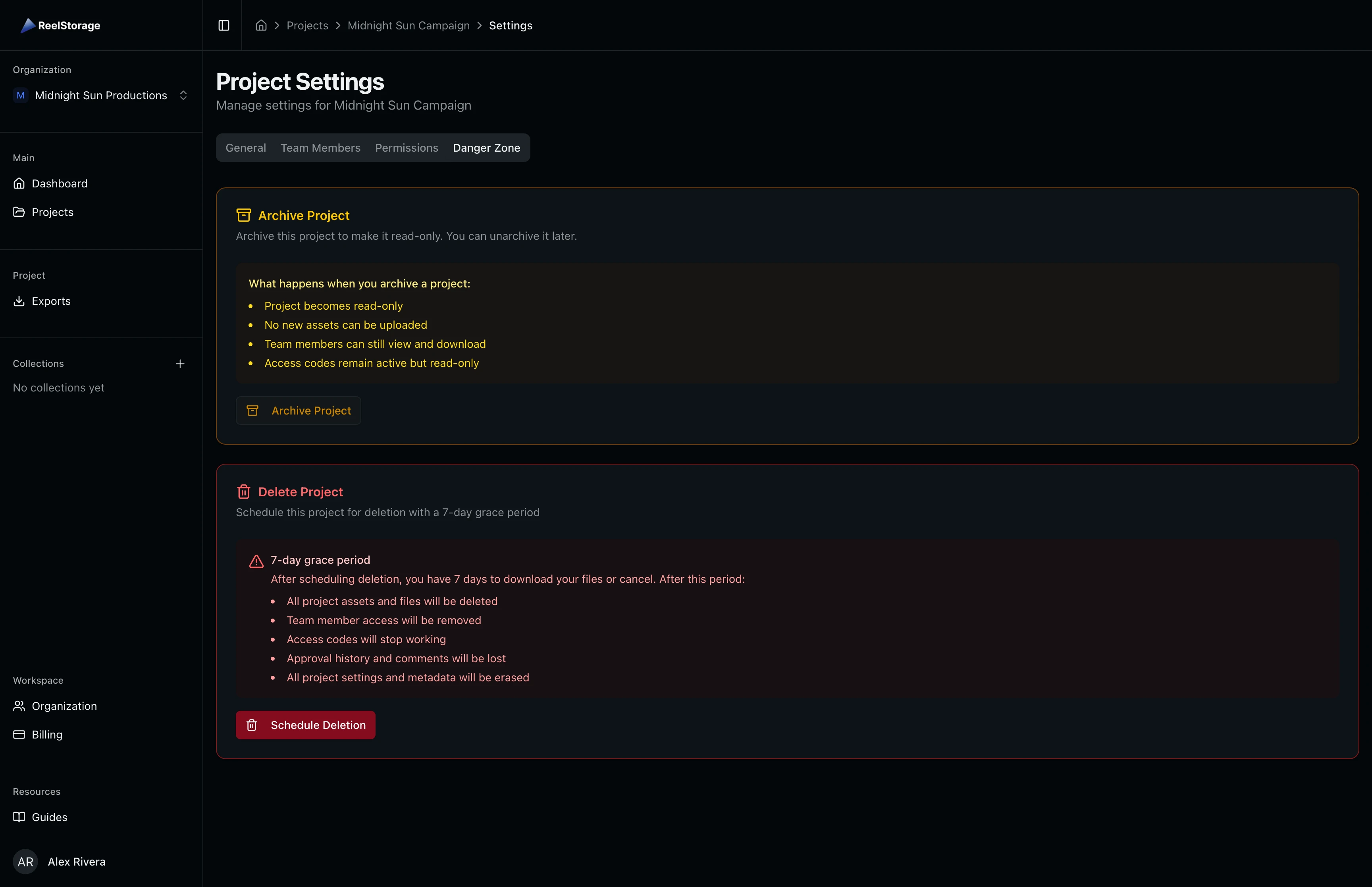1372x887 pixels.
Task: Select the Projects folder icon in sidebar
Action: point(19,211)
